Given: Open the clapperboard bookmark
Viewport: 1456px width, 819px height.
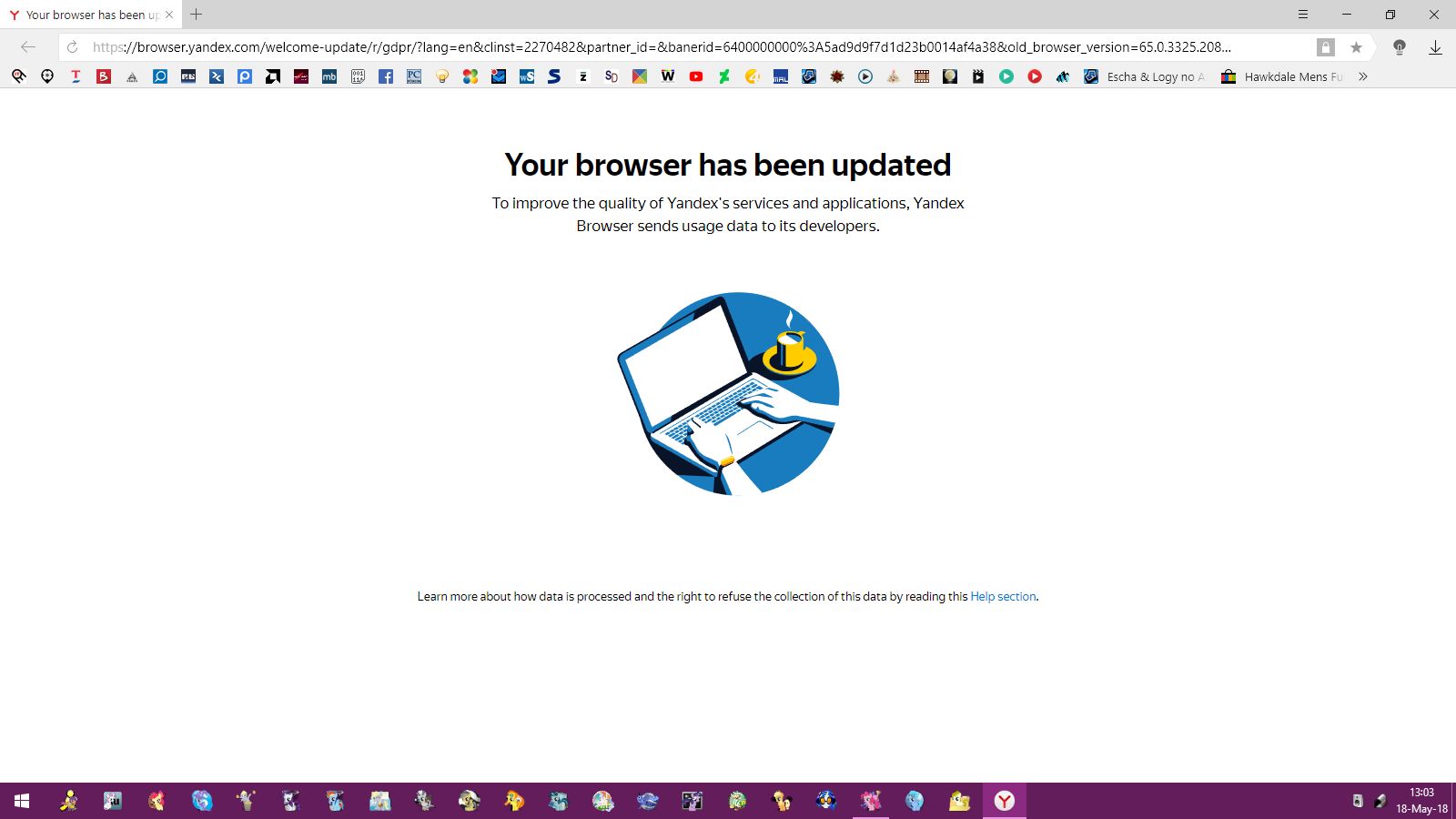Looking at the screenshot, I should (978, 76).
